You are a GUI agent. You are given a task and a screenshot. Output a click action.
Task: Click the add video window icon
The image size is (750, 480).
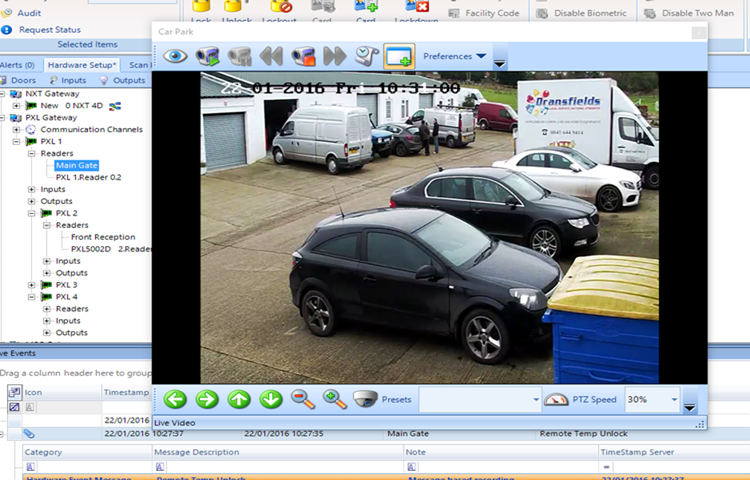tap(399, 56)
